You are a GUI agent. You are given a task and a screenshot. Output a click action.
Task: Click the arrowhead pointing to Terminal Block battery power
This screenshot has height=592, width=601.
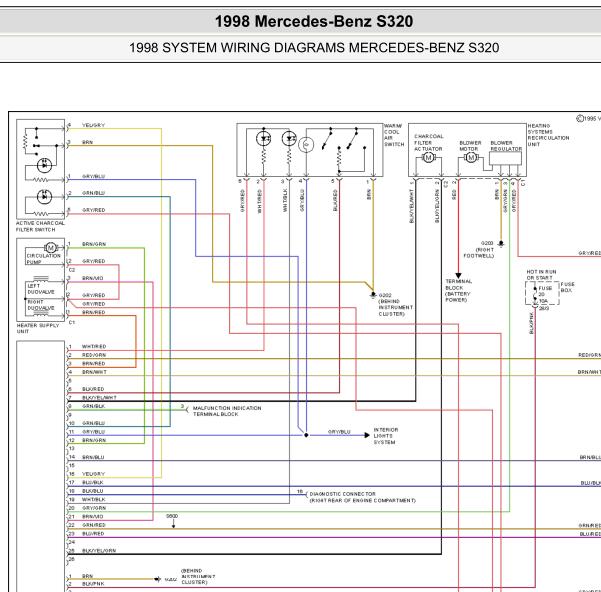click(x=458, y=276)
